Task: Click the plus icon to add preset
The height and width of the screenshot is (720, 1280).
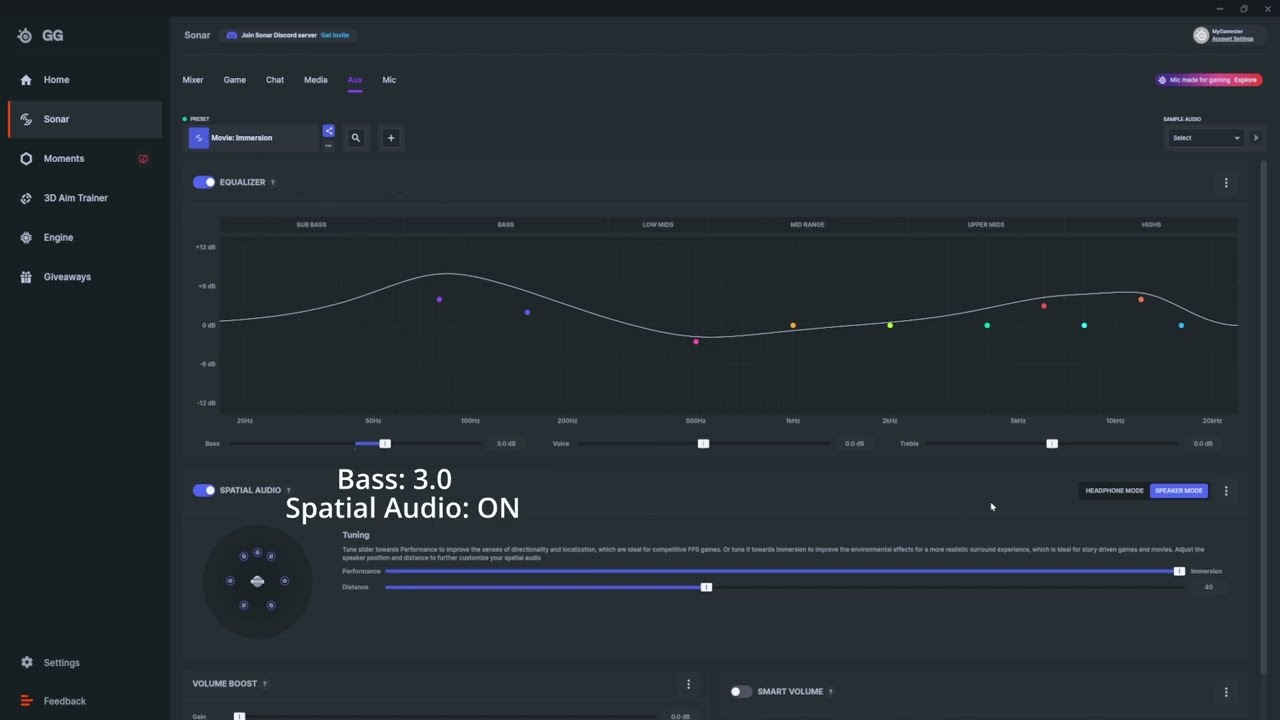Action: point(391,138)
